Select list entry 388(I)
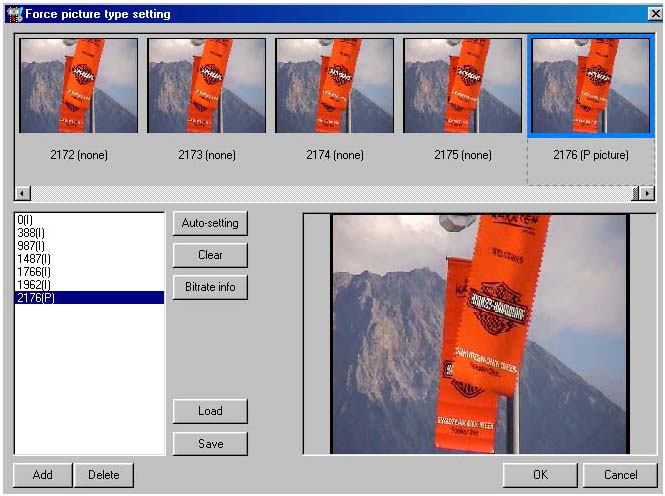The image size is (665, 496). [89, 233]
